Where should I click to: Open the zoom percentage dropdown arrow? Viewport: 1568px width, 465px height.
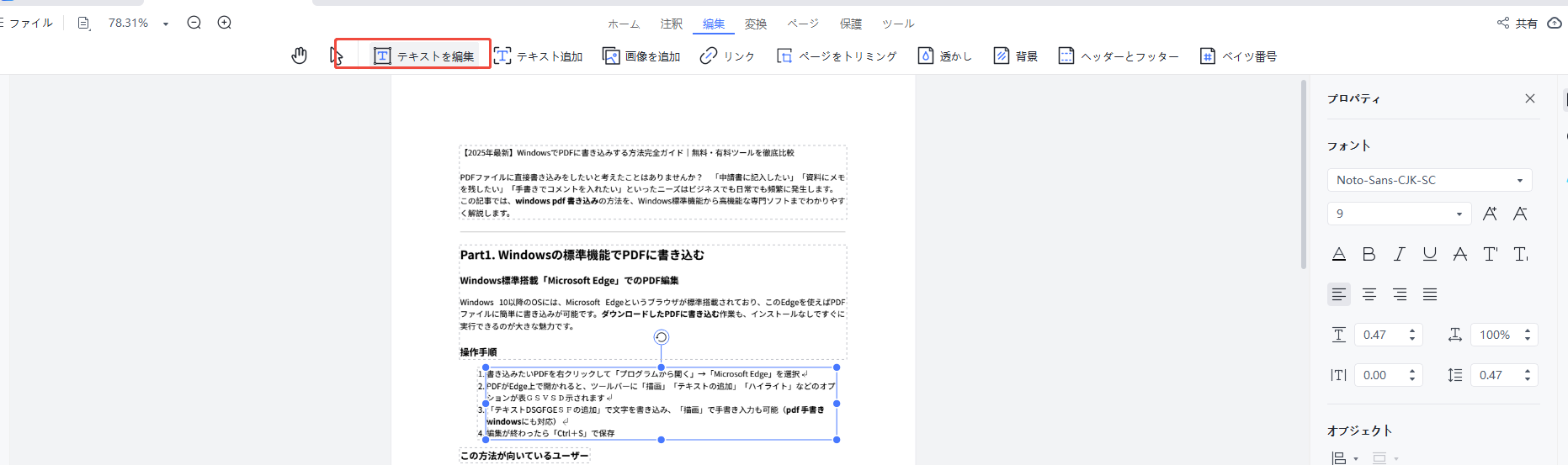click(x=166, y=24)
